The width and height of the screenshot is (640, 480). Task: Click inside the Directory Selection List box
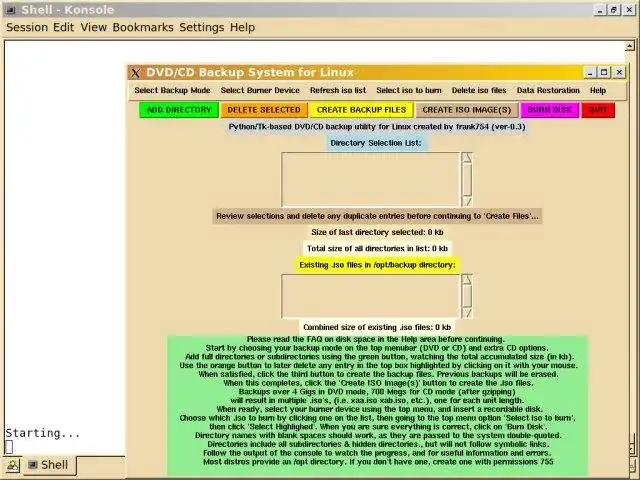pyautogui.click(x=371, y=180)
